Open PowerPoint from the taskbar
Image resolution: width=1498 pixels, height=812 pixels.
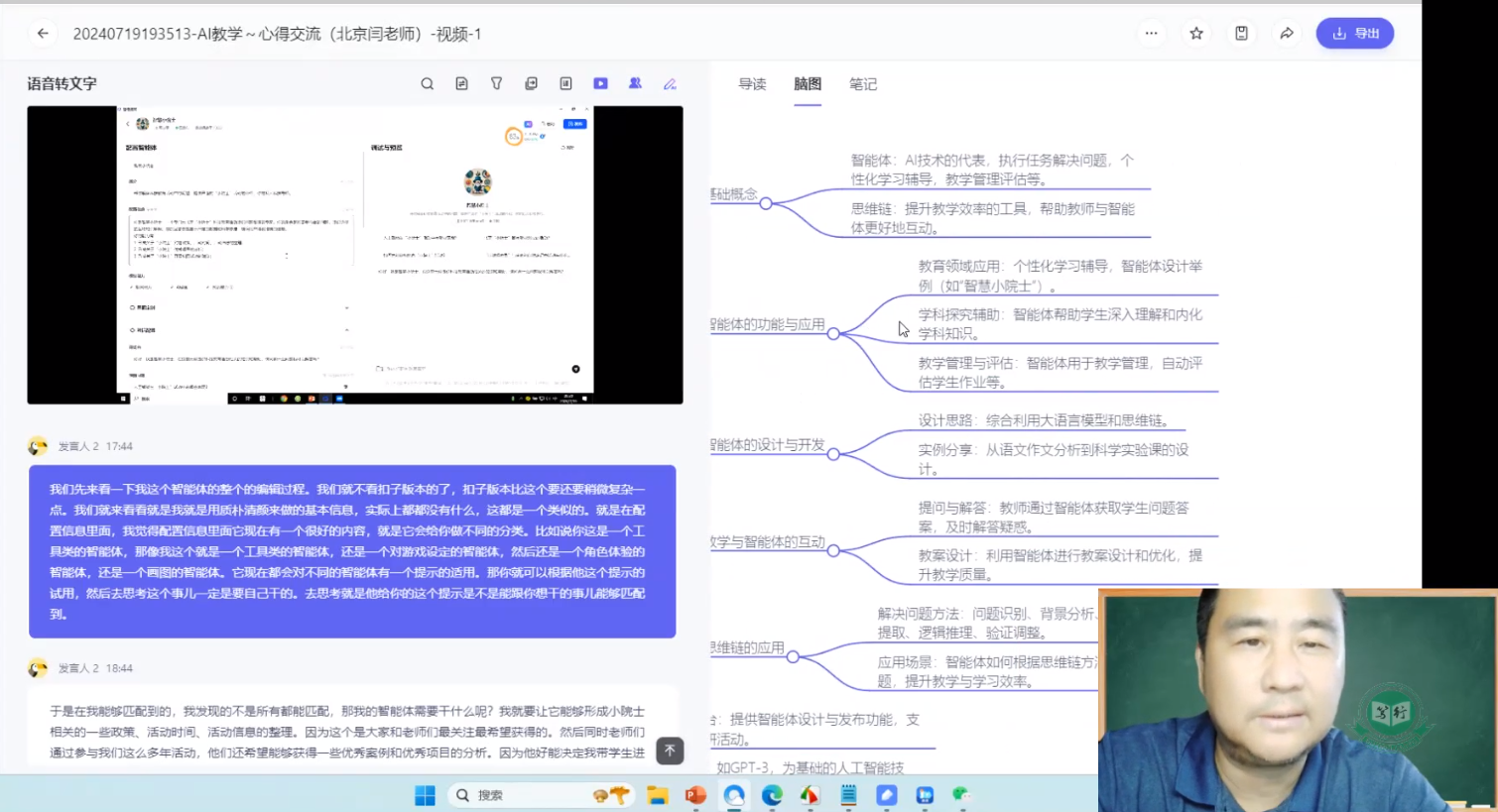tap(695, 795)
